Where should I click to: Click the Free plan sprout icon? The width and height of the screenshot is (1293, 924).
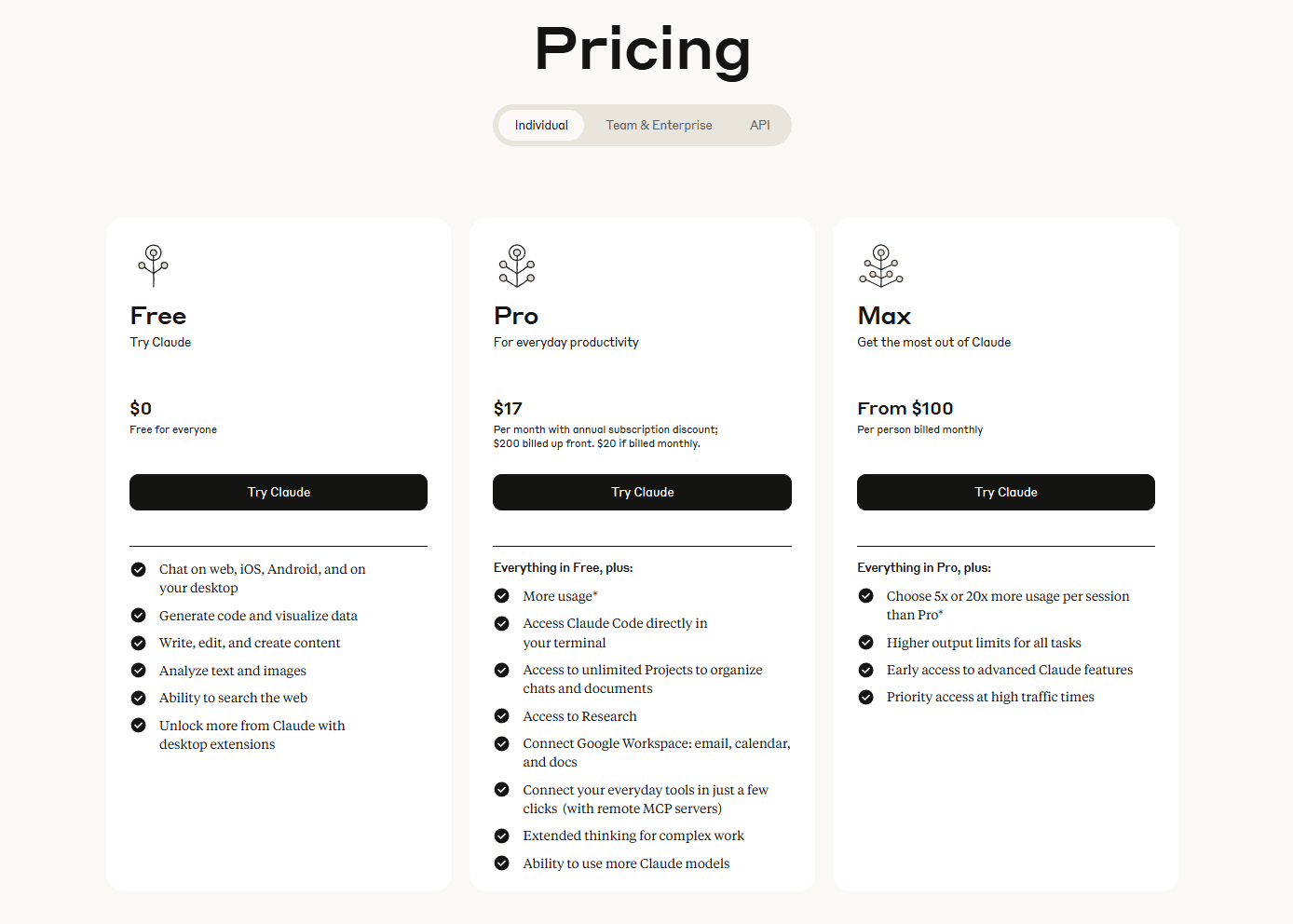tap(154, 265)
